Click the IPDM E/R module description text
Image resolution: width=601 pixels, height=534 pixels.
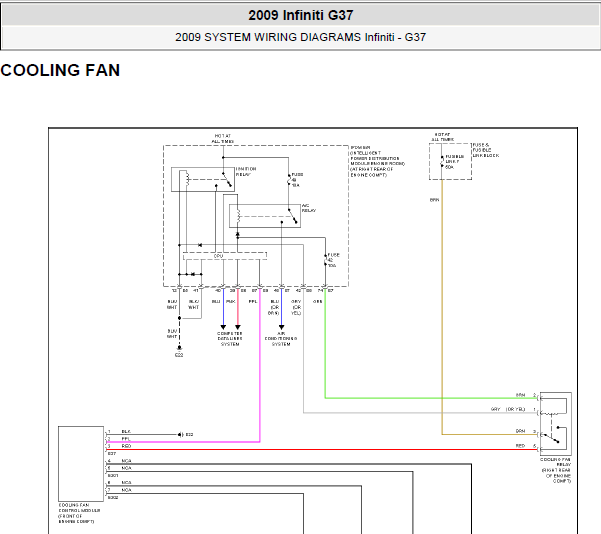378,161
